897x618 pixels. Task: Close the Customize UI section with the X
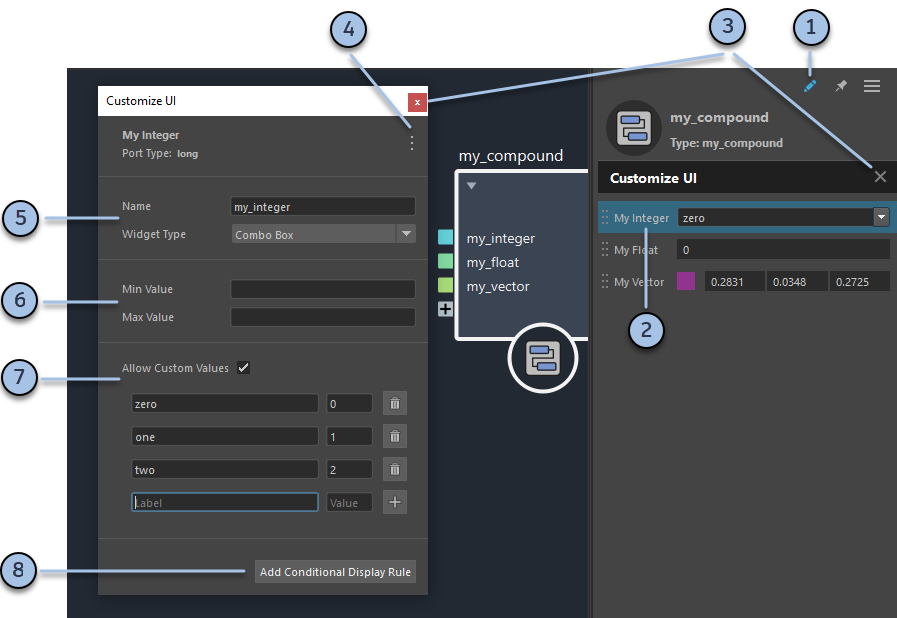pyautogui.click(x=880, y=176)
